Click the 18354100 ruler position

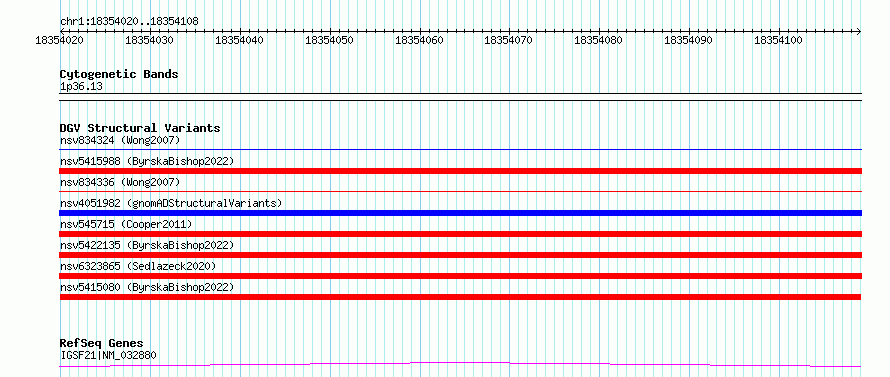[779, 41]
